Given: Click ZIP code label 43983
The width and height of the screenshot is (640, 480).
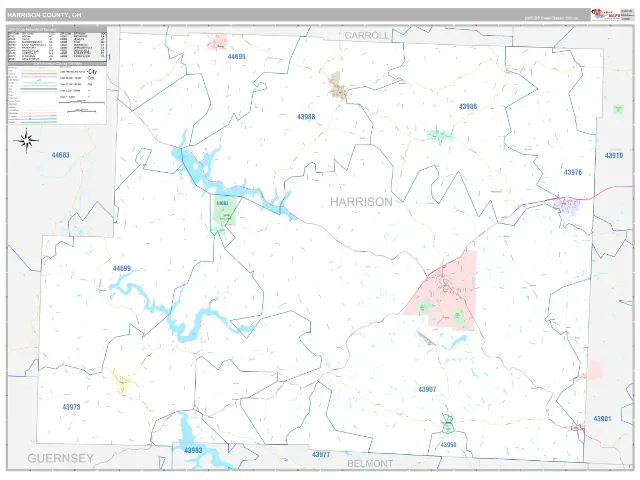Looking at the screenshot, I should 193,451.
